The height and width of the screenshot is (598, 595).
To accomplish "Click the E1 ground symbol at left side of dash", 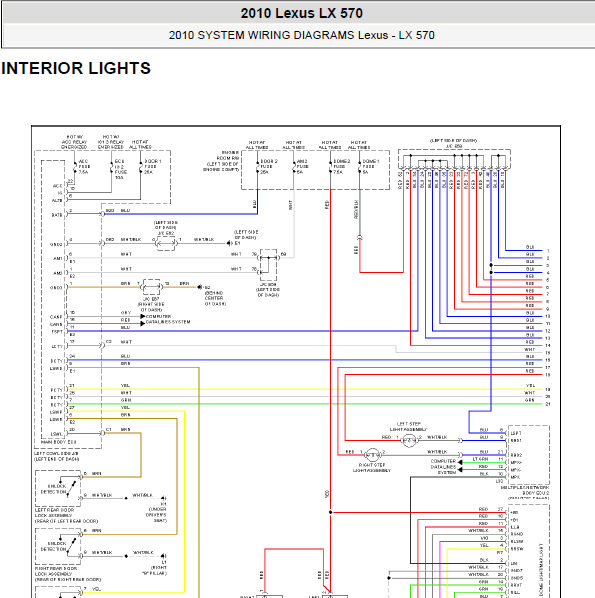I will pos(229,243).
